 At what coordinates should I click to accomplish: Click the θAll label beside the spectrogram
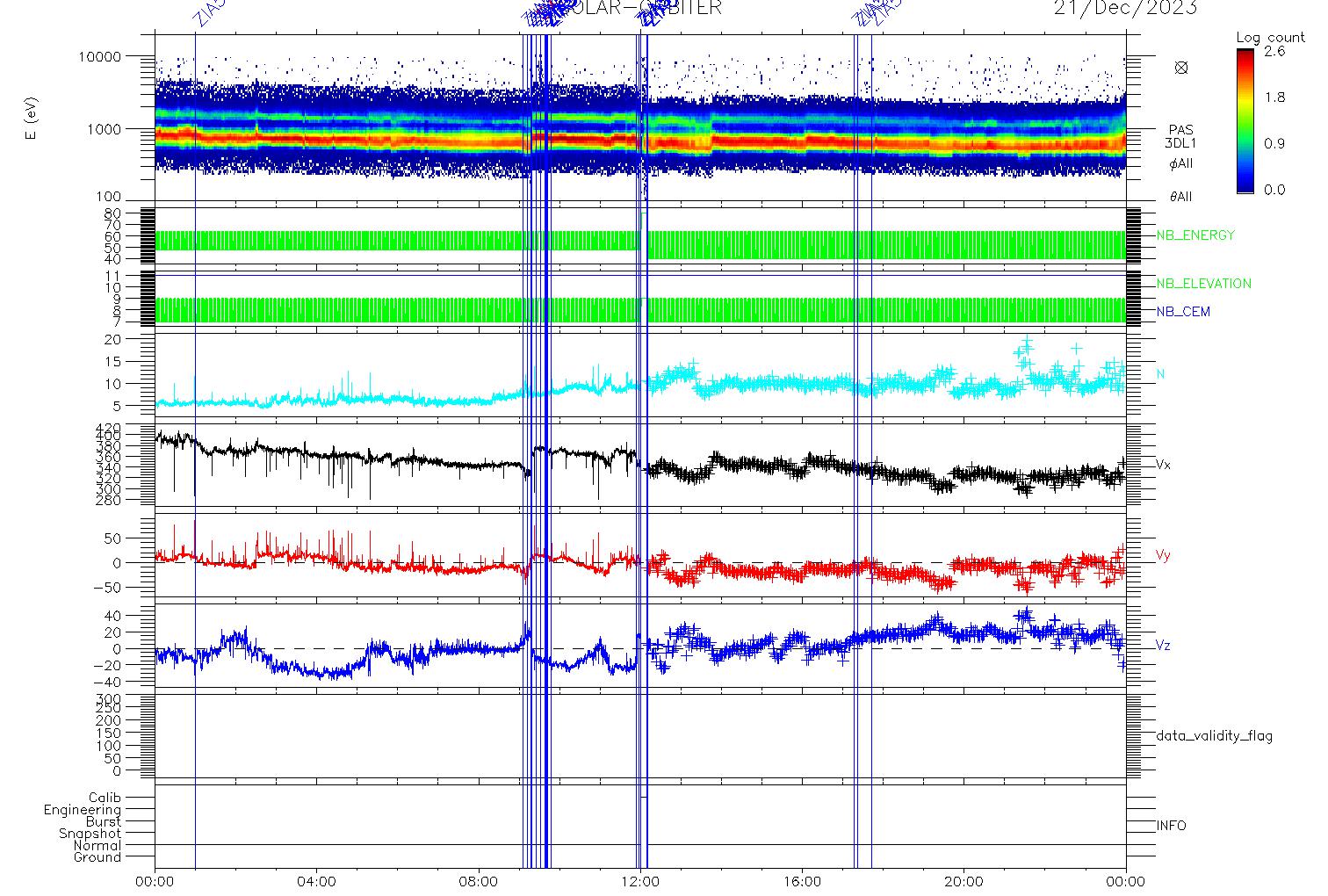1181,197
